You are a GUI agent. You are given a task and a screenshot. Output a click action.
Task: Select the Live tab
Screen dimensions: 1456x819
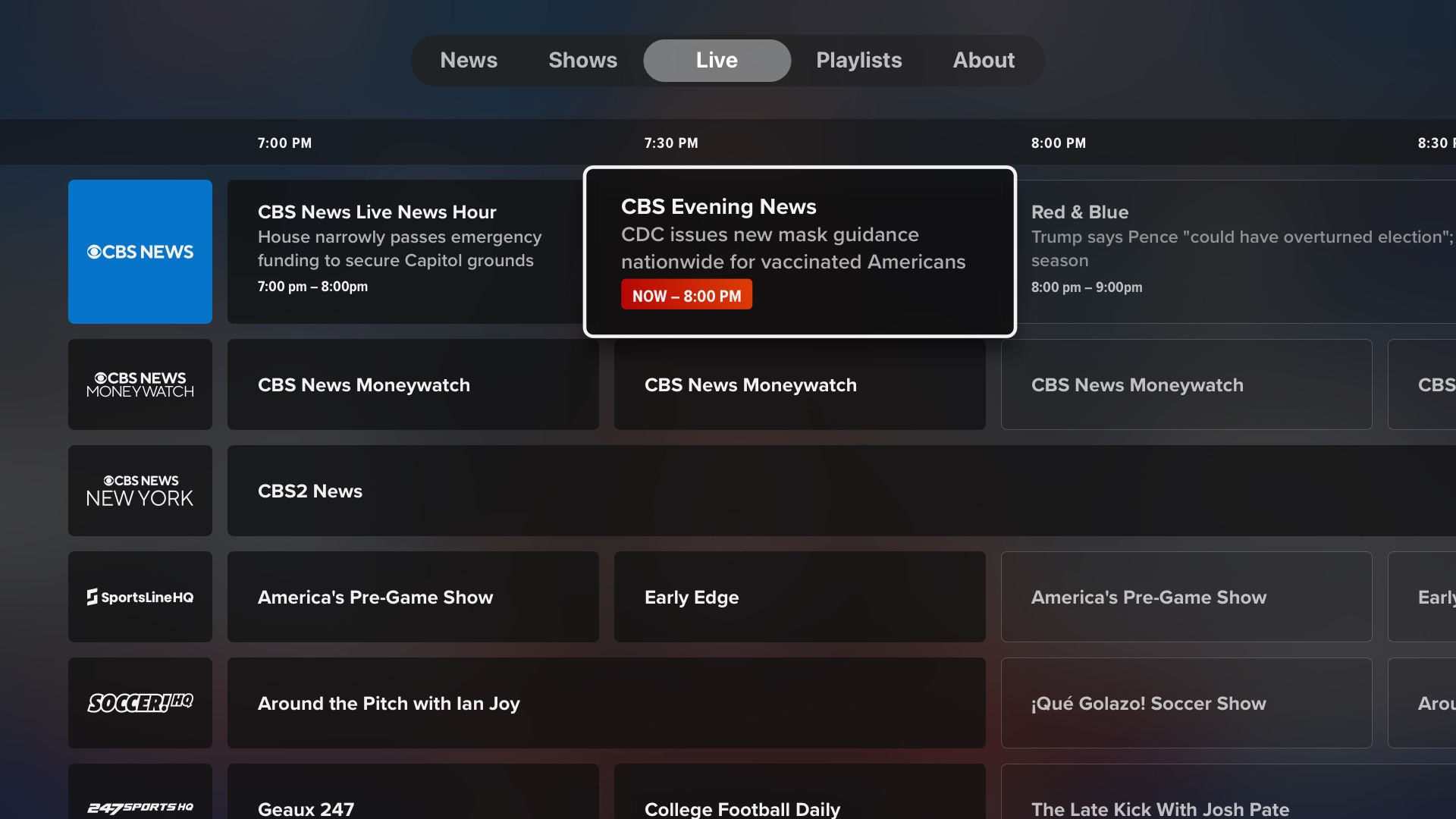tap(716, 60)
